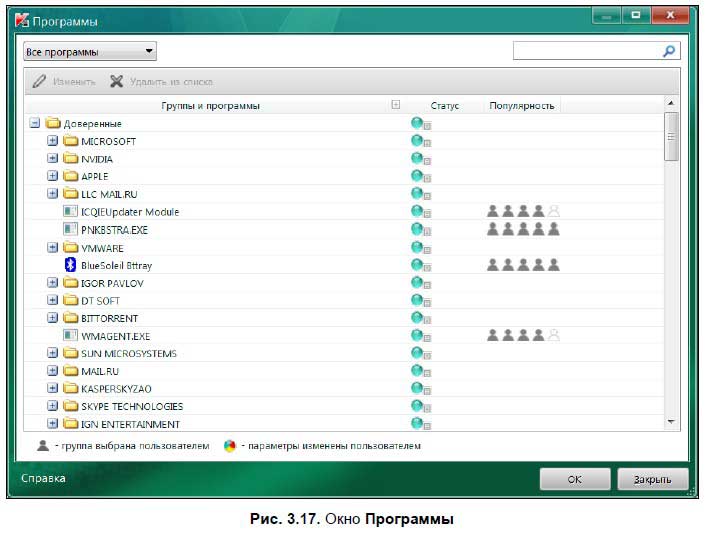Click the 'Популярность' column header
Viewport: 705px width, 533px height.
point(522,106)
